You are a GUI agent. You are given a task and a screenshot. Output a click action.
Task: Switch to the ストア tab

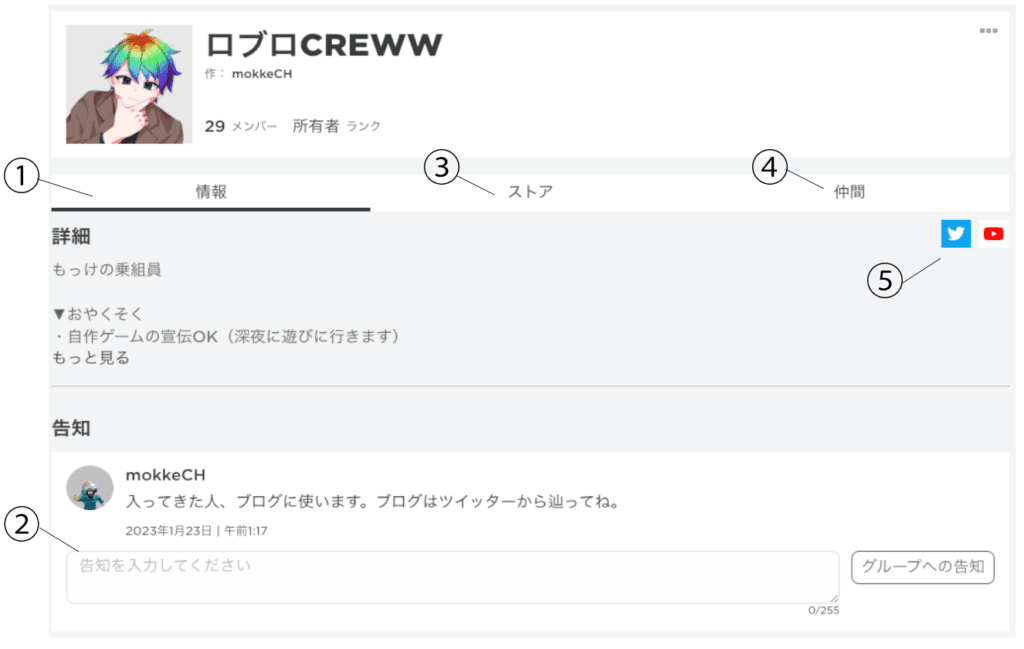point(530,192)
